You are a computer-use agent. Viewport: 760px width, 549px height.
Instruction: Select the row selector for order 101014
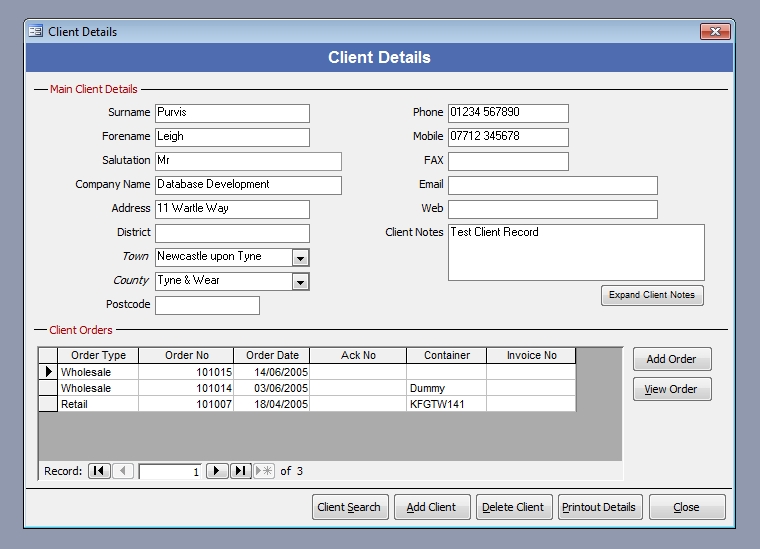click(47, 388)
